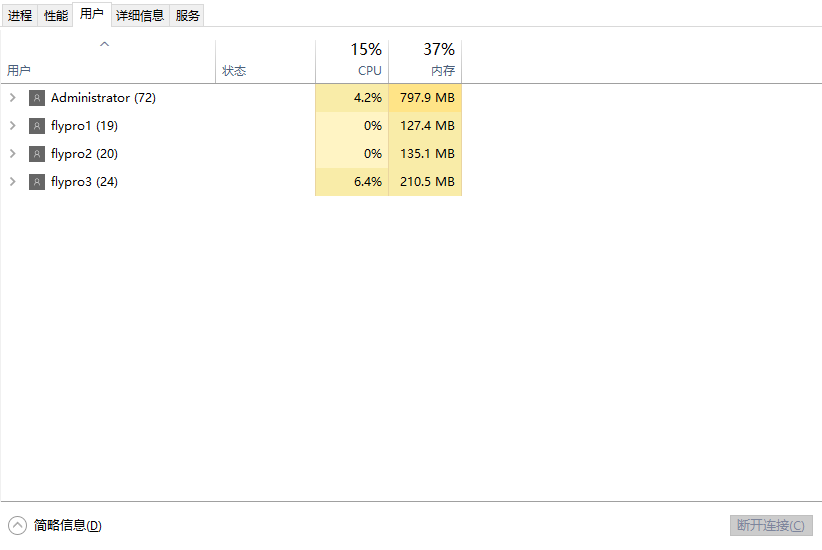Click the sort arrow above 用户 column
Image resolution: width=822 pixels, height=550 pixels.
point(105,44)
